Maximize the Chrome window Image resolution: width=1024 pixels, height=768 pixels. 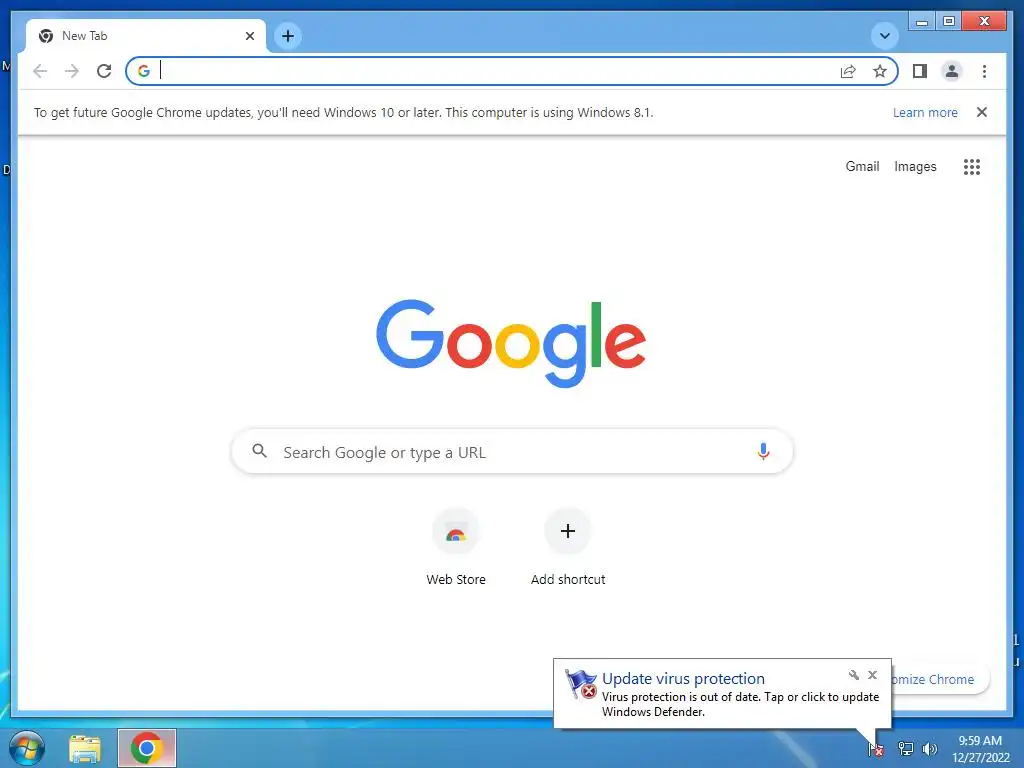949,22
